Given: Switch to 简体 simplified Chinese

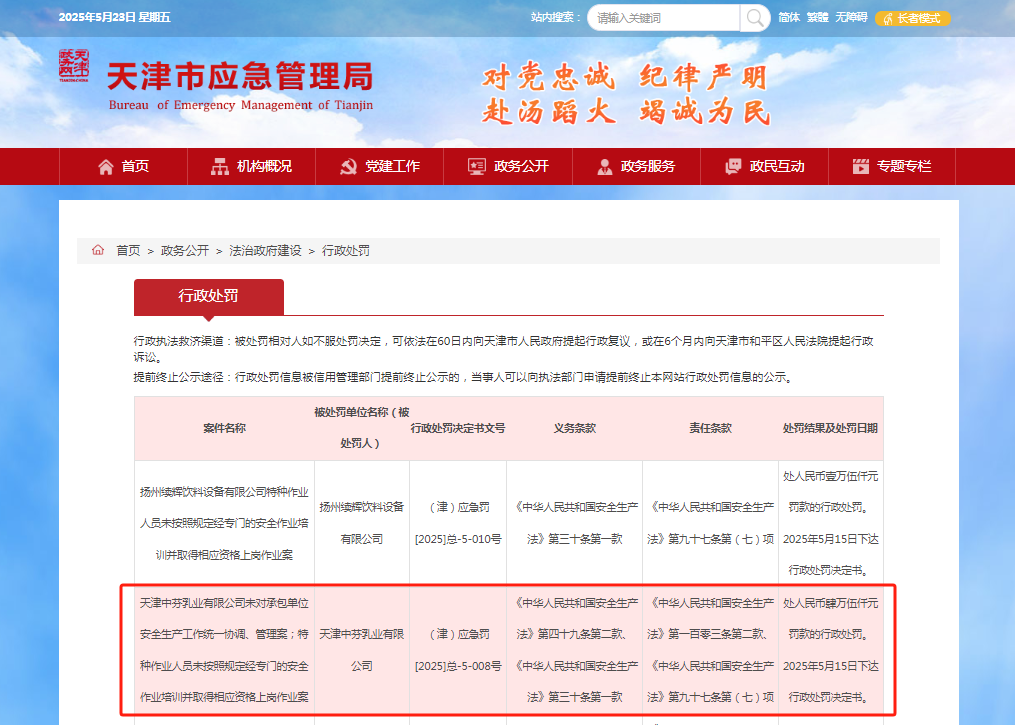Looking at the screenshot, I should [x=789, y=17].
